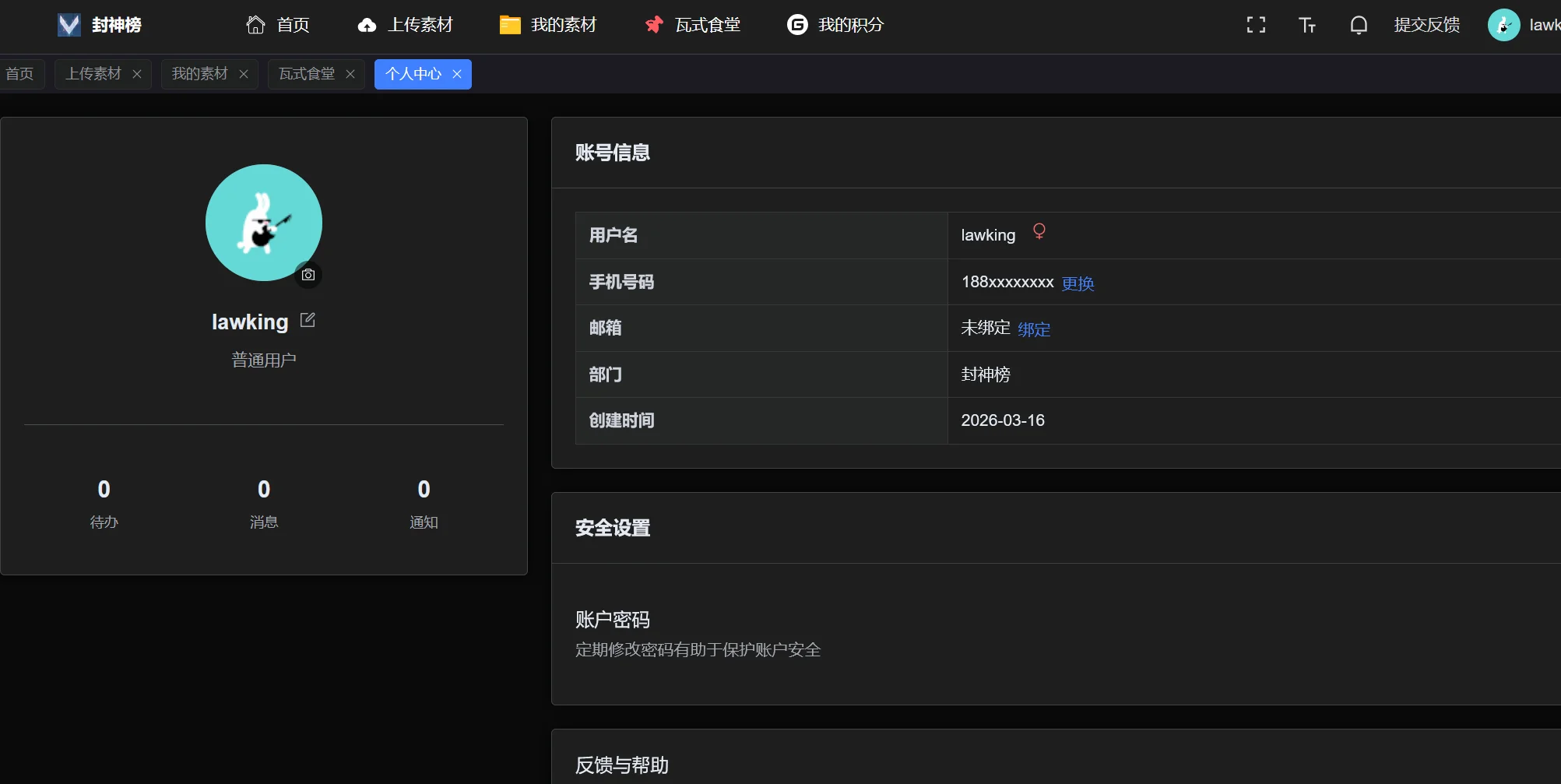Image resolution: width=1561 pixels, height=784 pixels.
Task: Click the 提交反馈 button
Action: click(1426, 25)
